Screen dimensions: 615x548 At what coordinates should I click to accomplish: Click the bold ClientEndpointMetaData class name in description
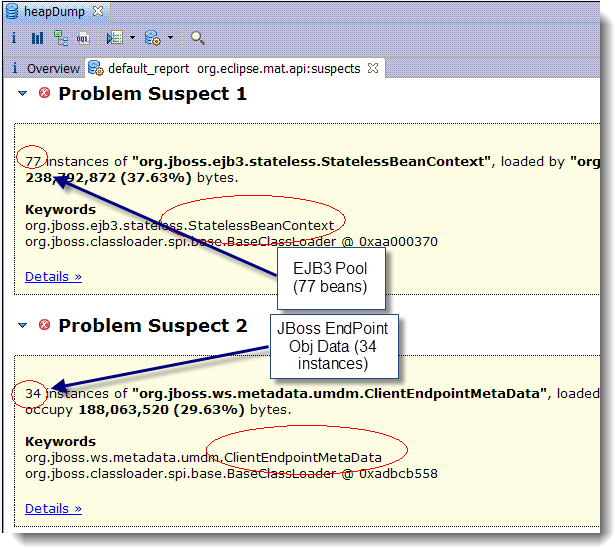pyautogui.click(x=340, y=393)
